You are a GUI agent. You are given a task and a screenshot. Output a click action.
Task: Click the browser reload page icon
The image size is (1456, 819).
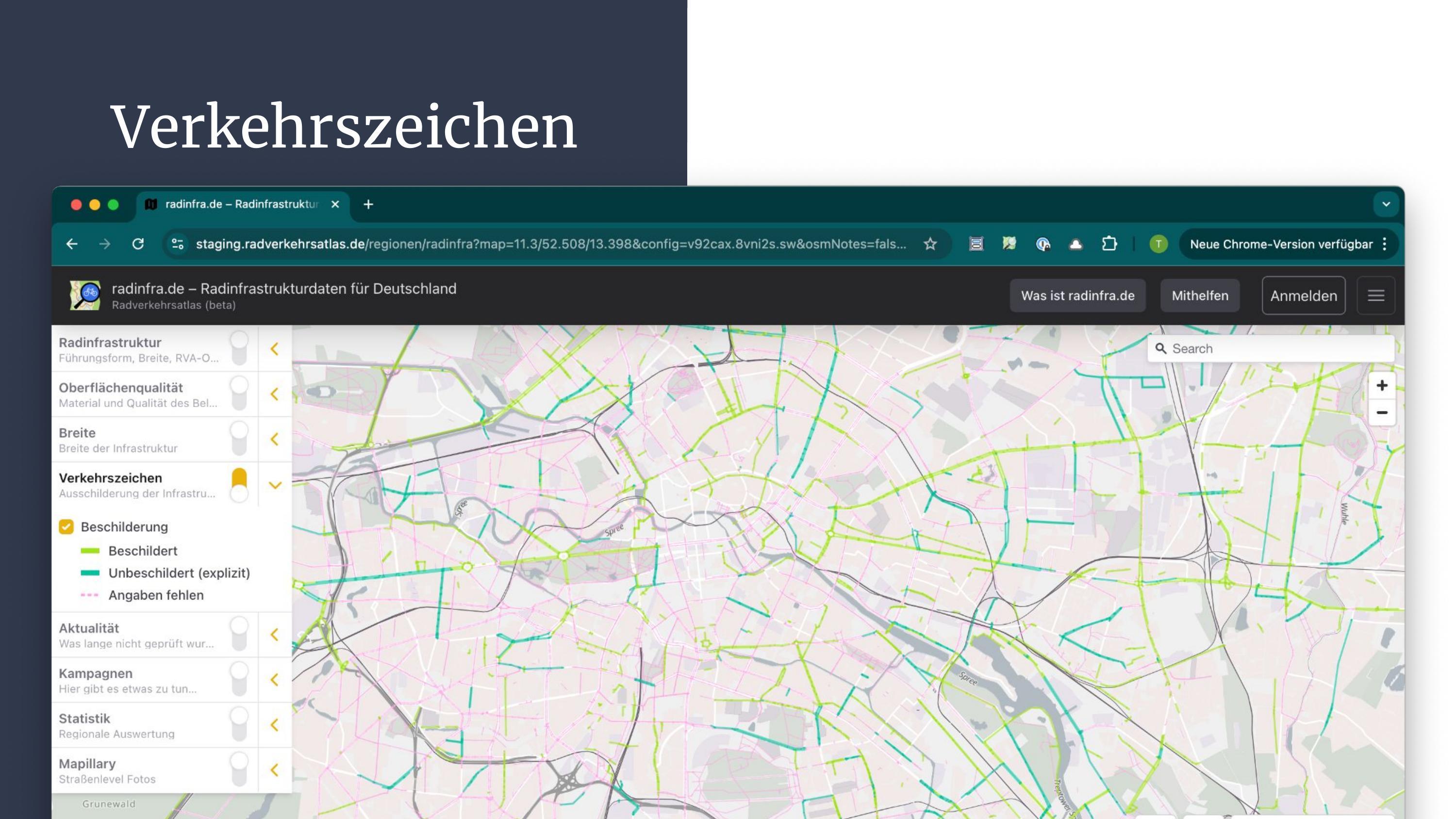(x=138, y=244)
